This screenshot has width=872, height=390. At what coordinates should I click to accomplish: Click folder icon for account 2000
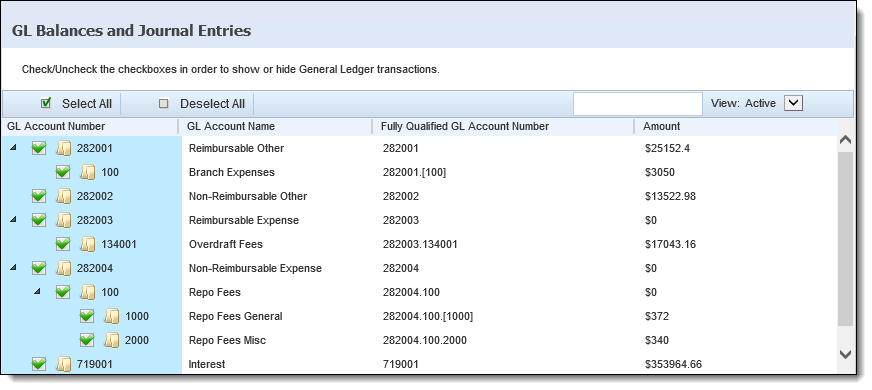[112, 340]
